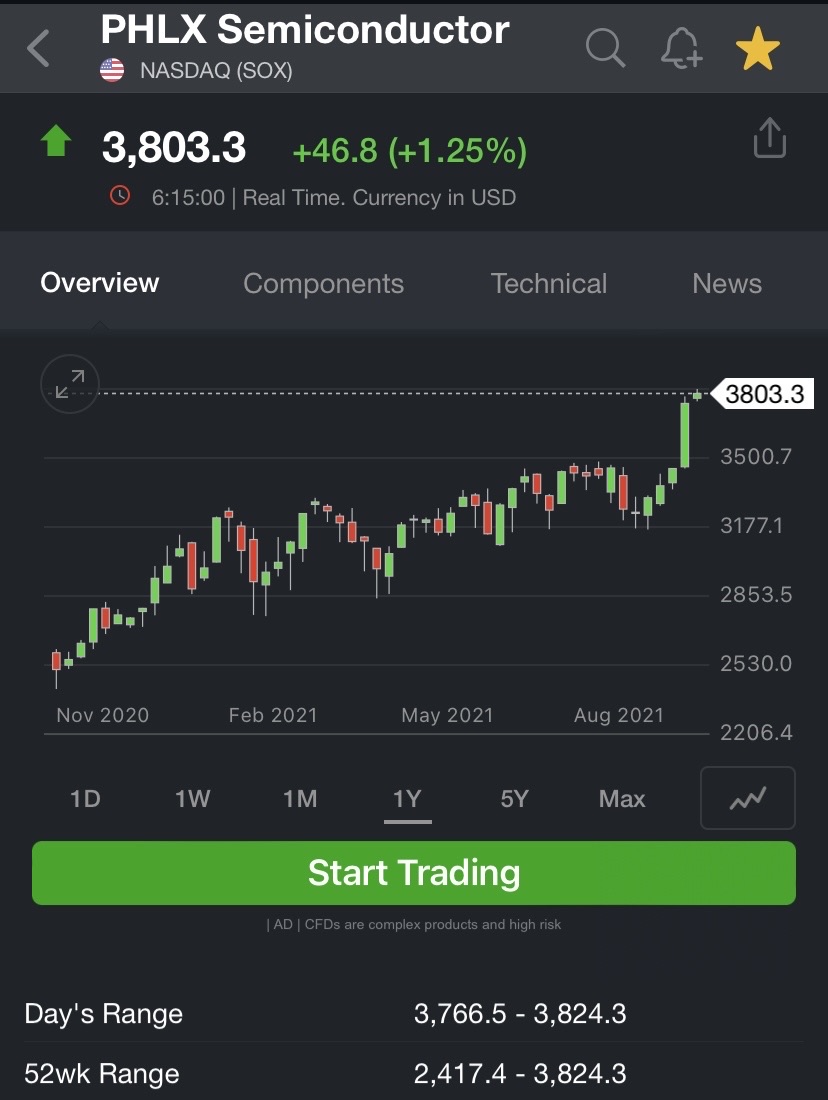Tap the Start Trading button
The width and height of the screenshot is (828, 1100).
pyautogui.click(x=414, y=873)
